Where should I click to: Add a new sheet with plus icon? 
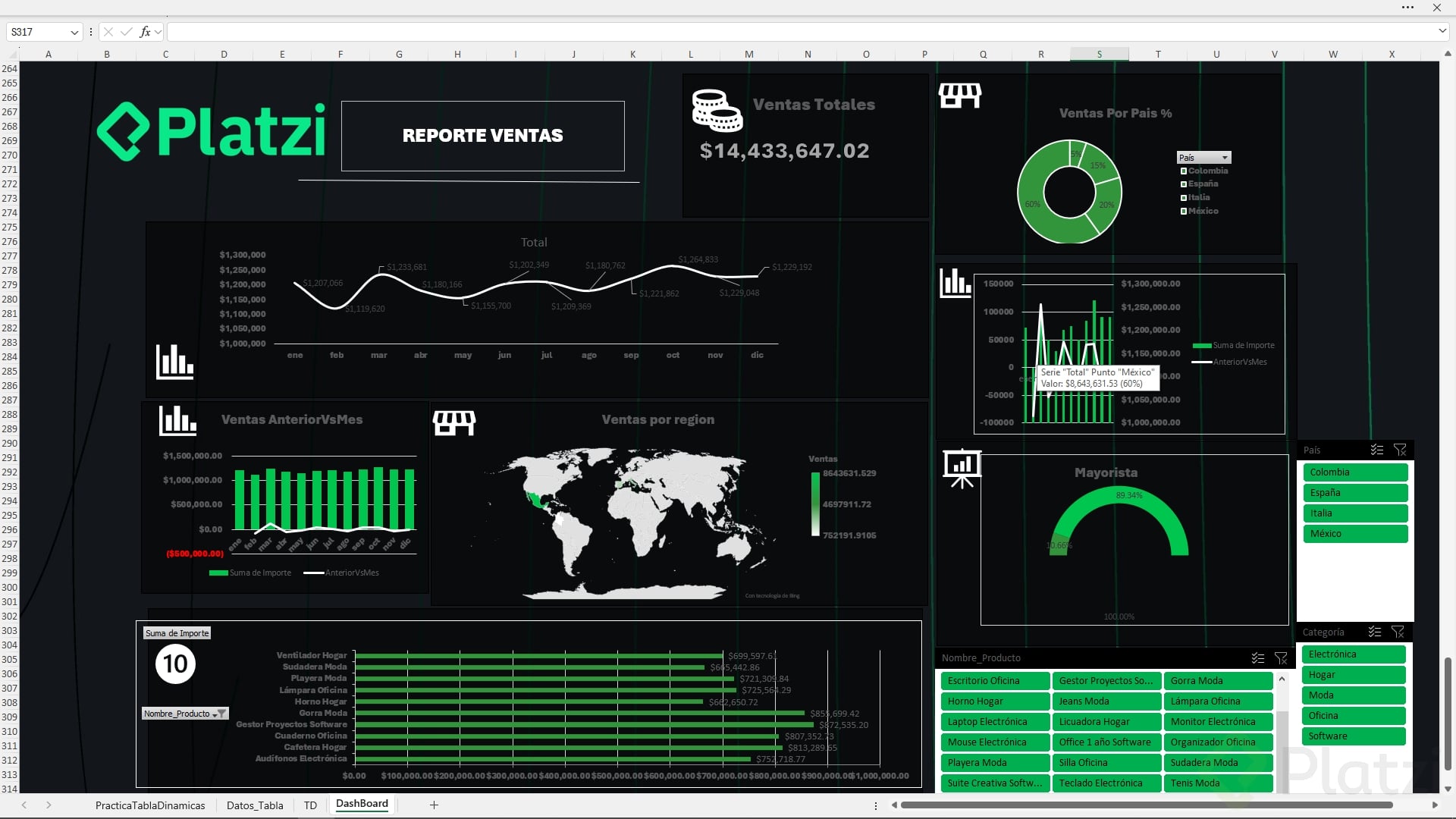coord(434,805)
